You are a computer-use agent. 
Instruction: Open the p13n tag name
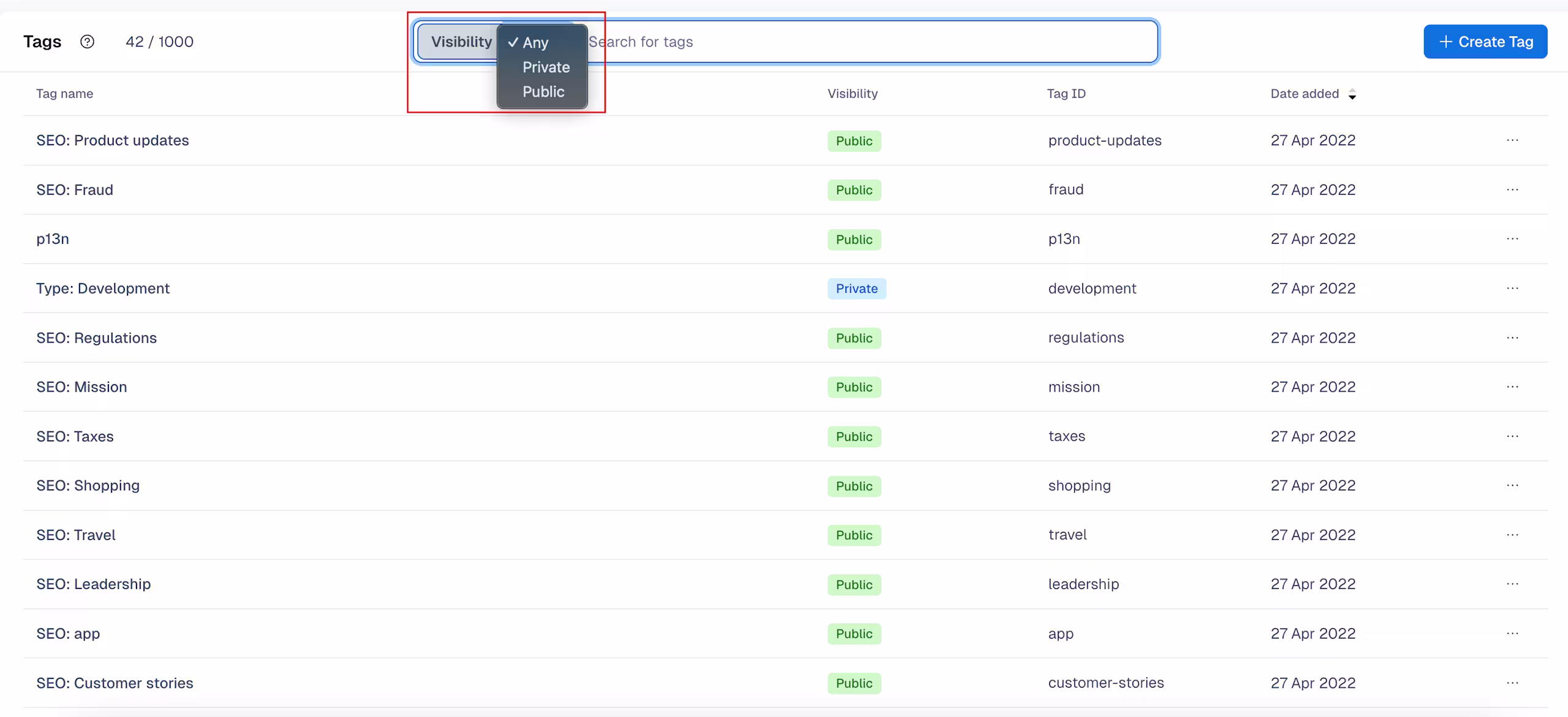pos(53,239)
